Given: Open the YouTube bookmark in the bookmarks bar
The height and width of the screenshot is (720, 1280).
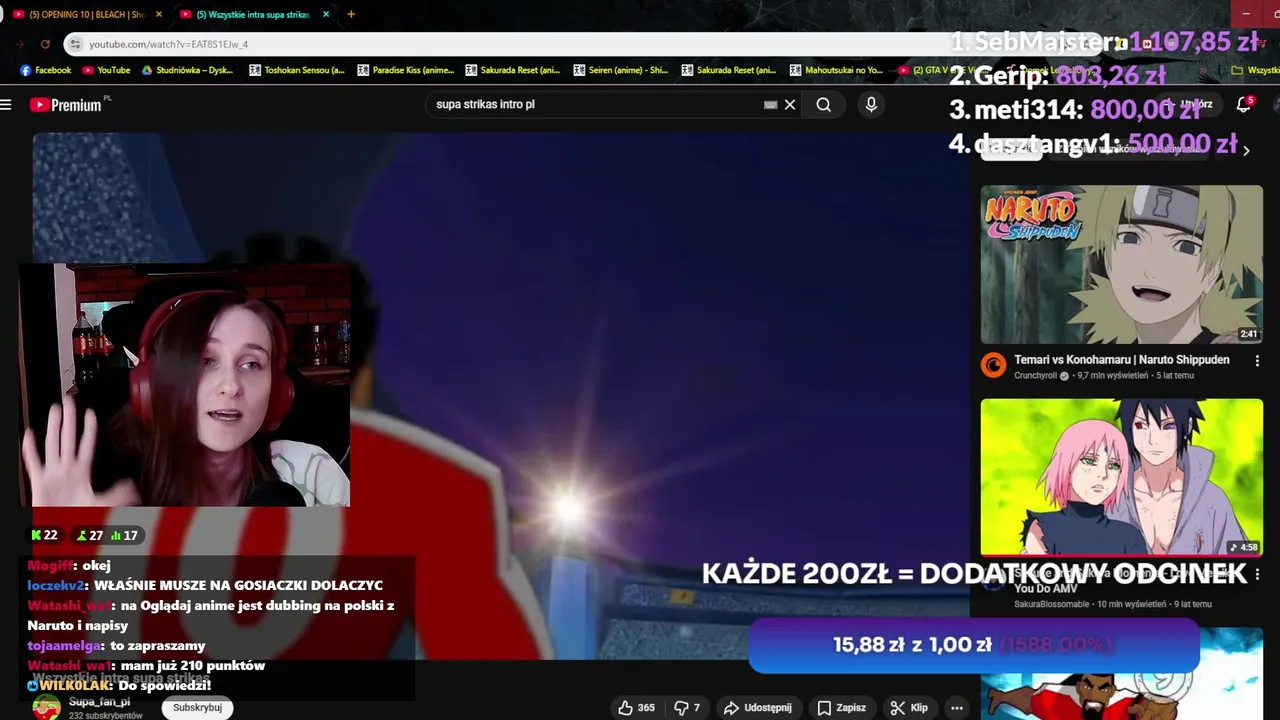Looking at the screenshot, I should pos(106,70).
